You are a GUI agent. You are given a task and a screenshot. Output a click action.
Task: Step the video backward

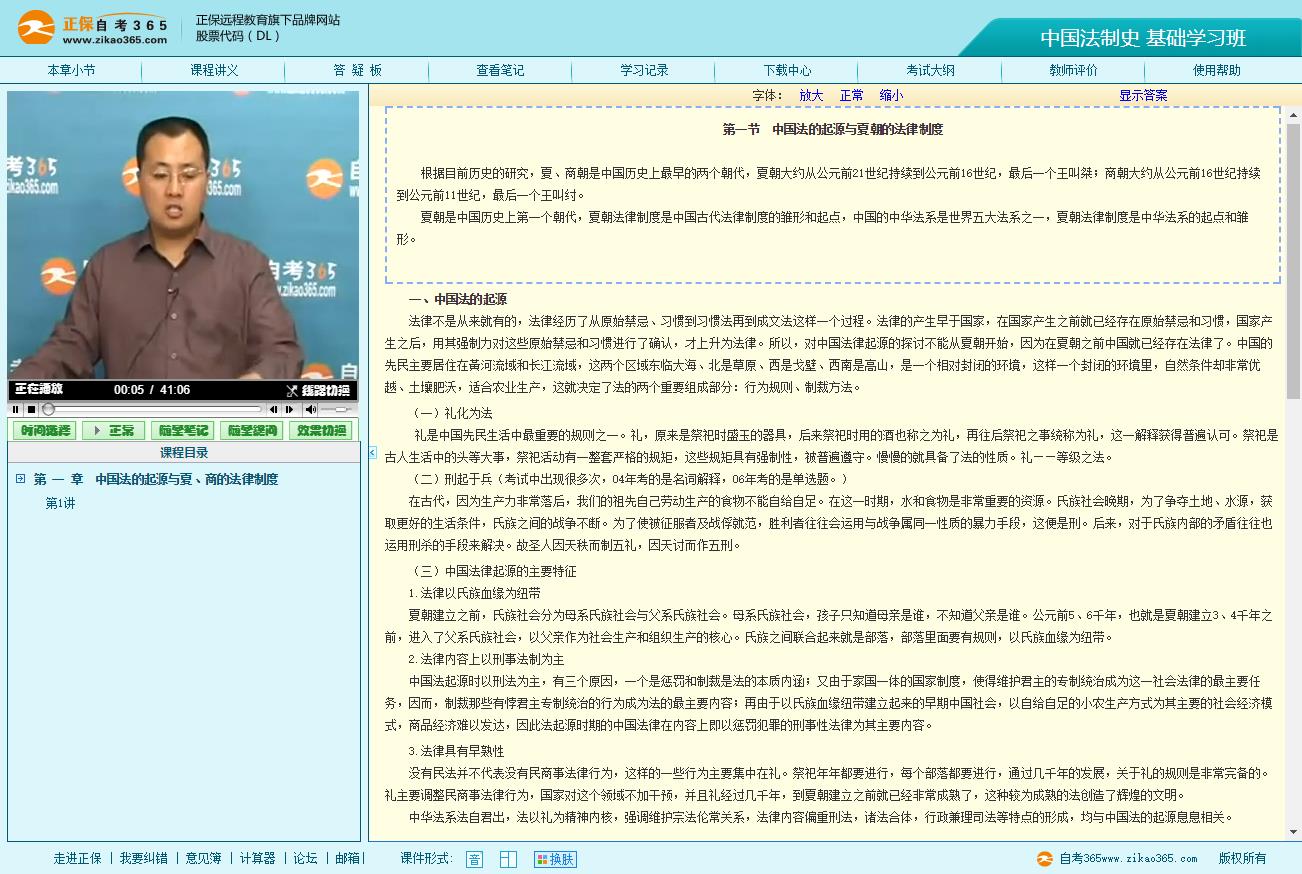click(273, 409)
